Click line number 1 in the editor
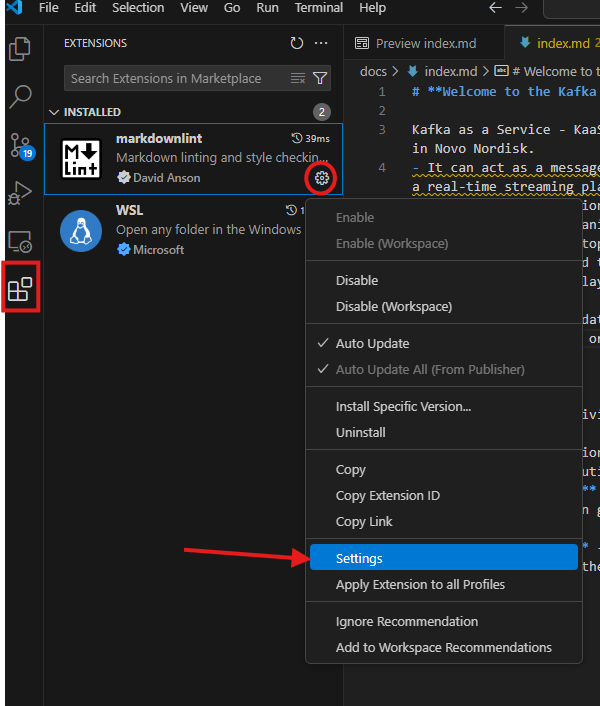Screen dimensions: 600x706 pyautogui.click(x=382, y=92)
